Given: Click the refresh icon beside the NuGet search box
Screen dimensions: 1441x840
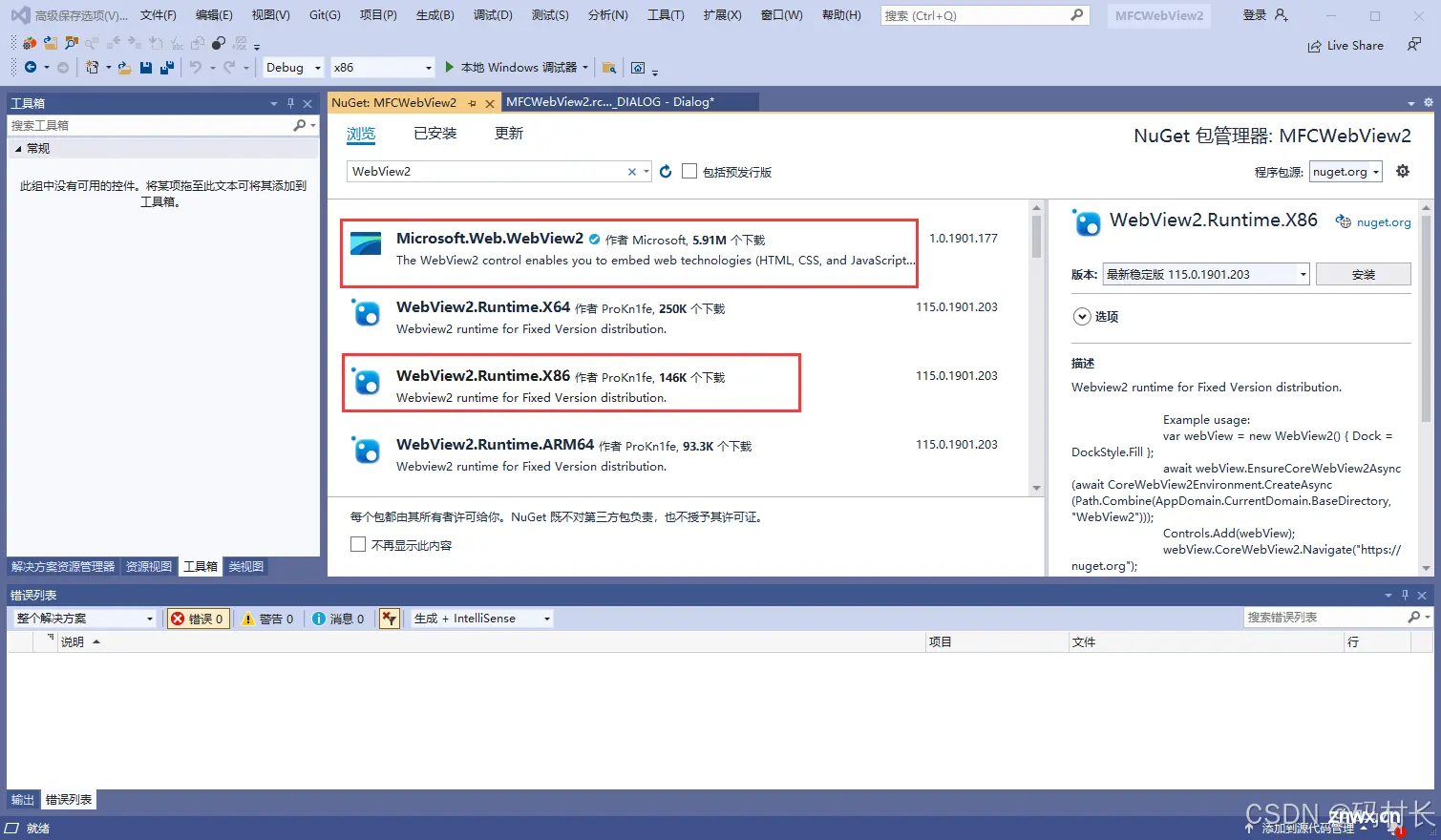Looking at the screenshot, I should click(x=666, y=171).
